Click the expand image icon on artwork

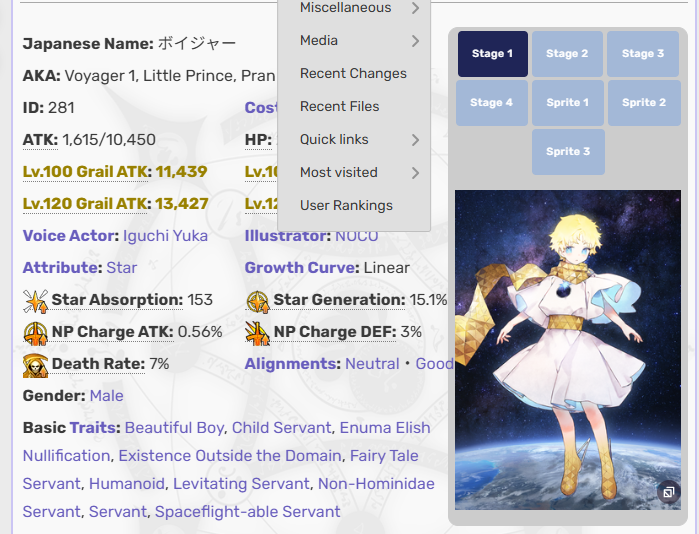[x=667, y=492]
